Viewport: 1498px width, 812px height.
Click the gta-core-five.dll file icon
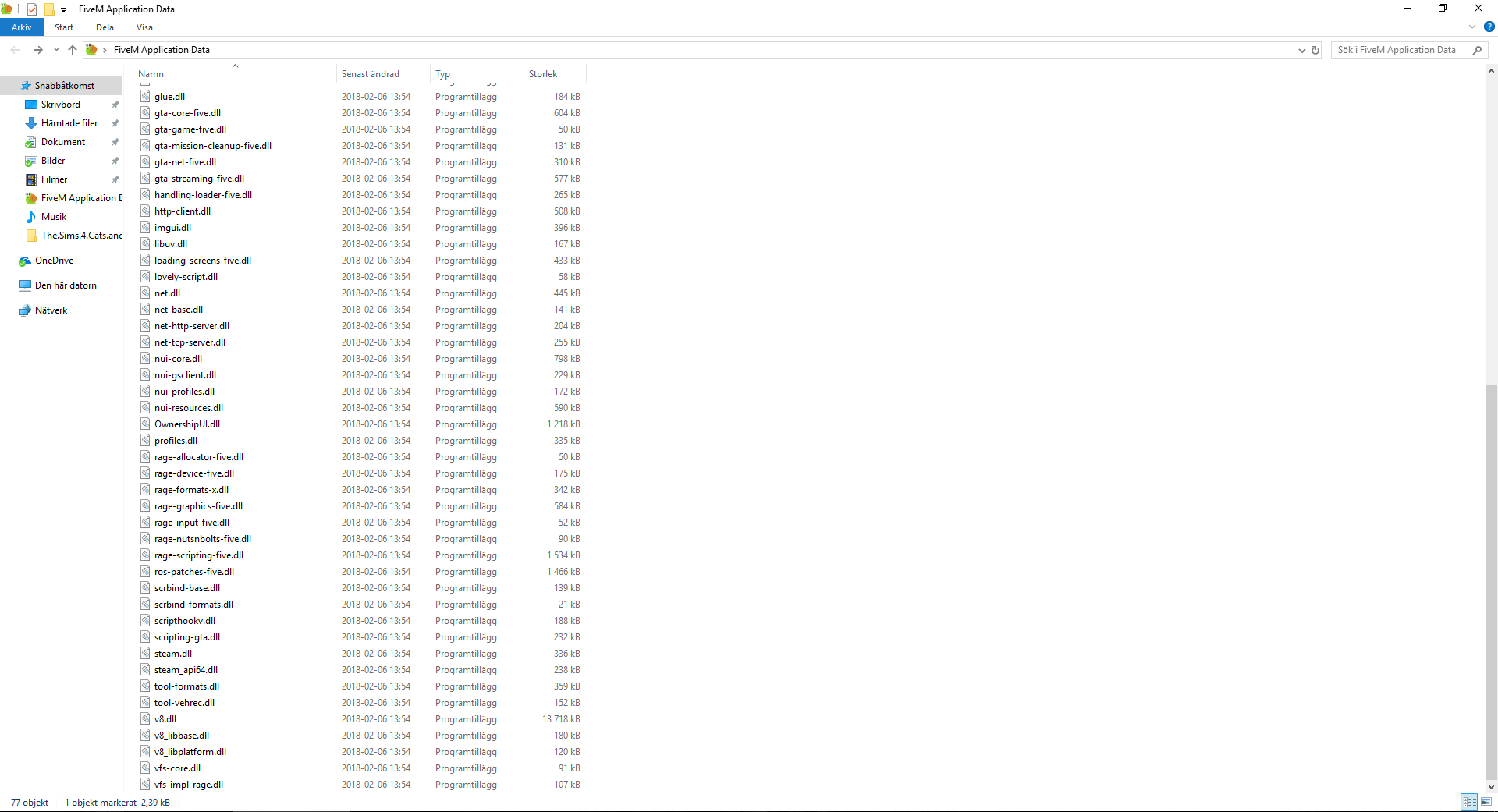[x=145, y=113]
